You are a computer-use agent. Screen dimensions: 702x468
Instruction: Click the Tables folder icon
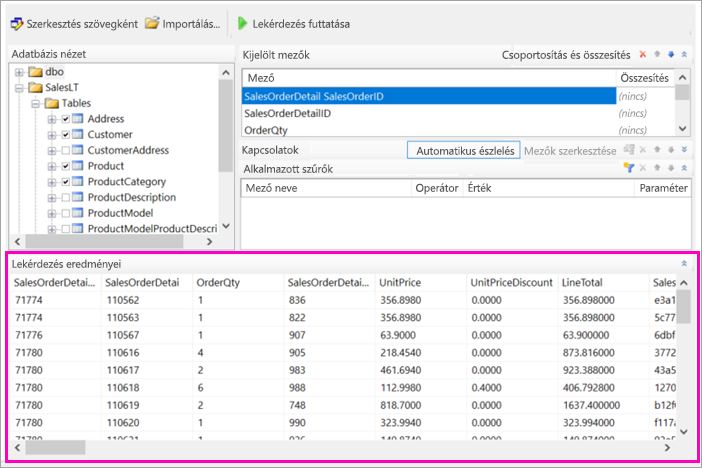pyautogui.click(x=52, y=103)
